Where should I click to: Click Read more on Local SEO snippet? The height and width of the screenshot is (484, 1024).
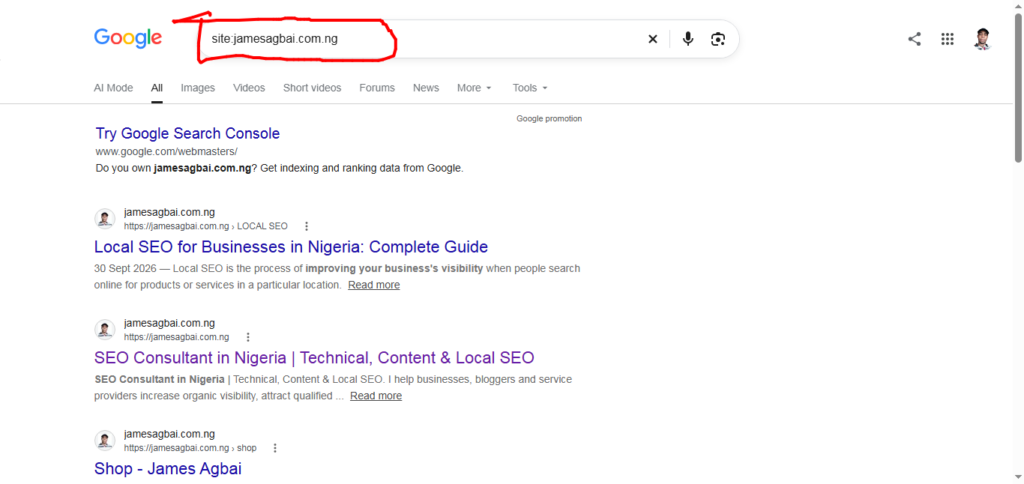pos(374,285)
